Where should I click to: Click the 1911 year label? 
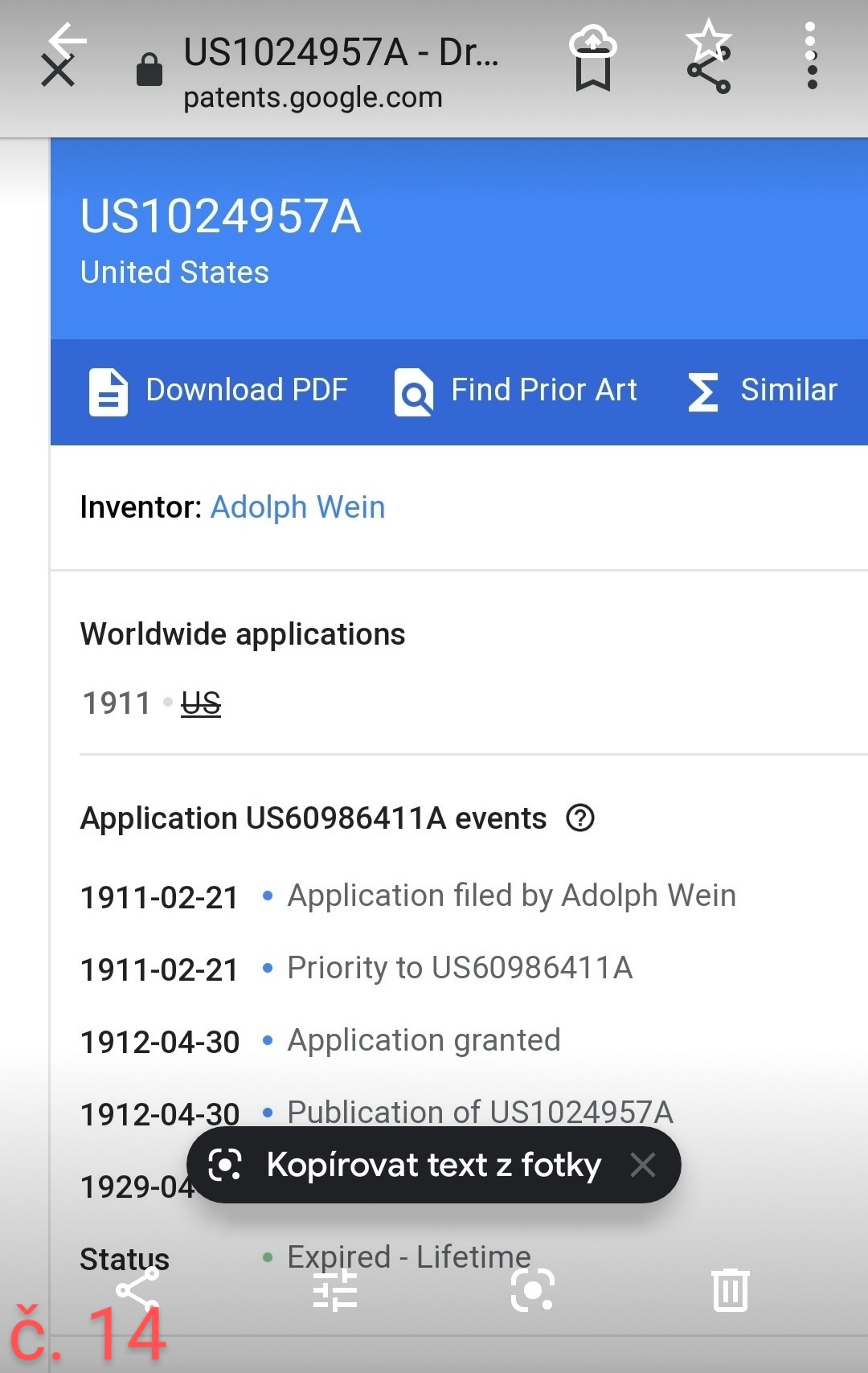(x=117, y=703)
